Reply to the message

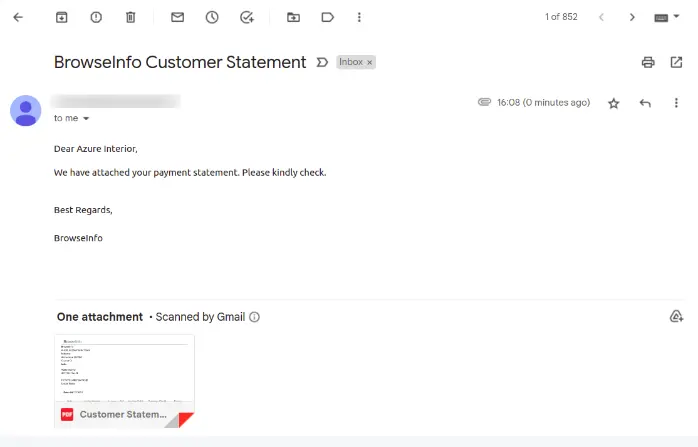tap(645, 103)
